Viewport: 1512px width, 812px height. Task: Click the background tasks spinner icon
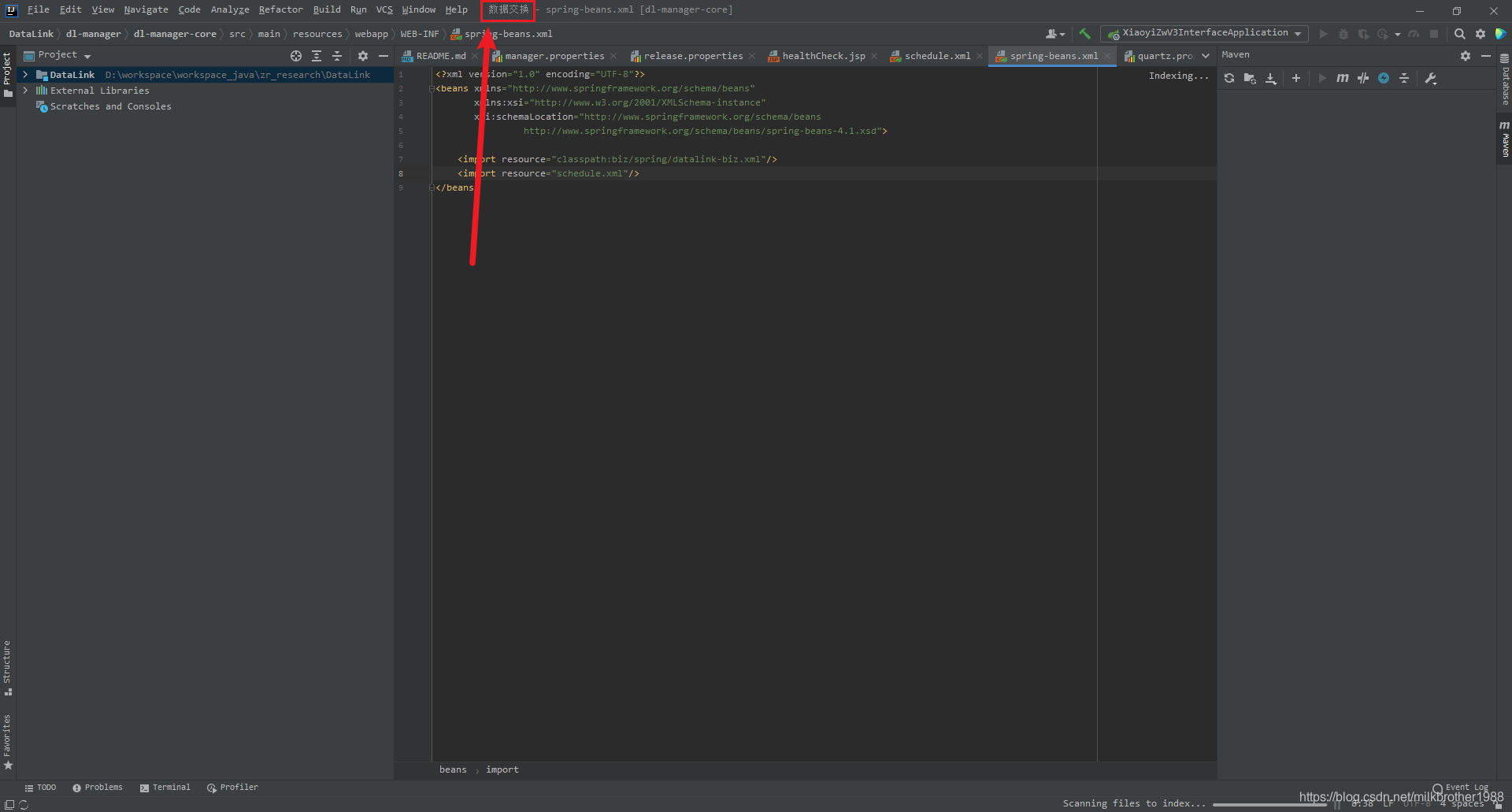tap(24, 804)
